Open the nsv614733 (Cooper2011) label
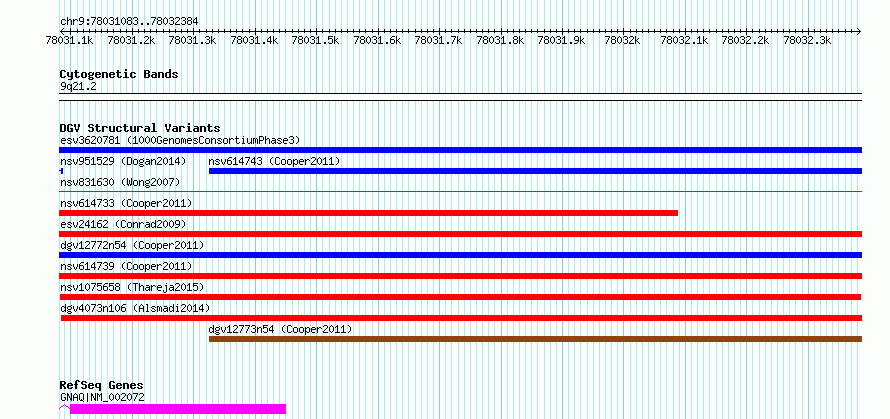The image size is (890, 419). (x=126, y=203)
